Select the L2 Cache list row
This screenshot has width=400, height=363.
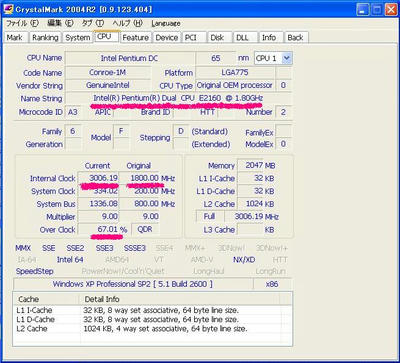coord(152,329)
